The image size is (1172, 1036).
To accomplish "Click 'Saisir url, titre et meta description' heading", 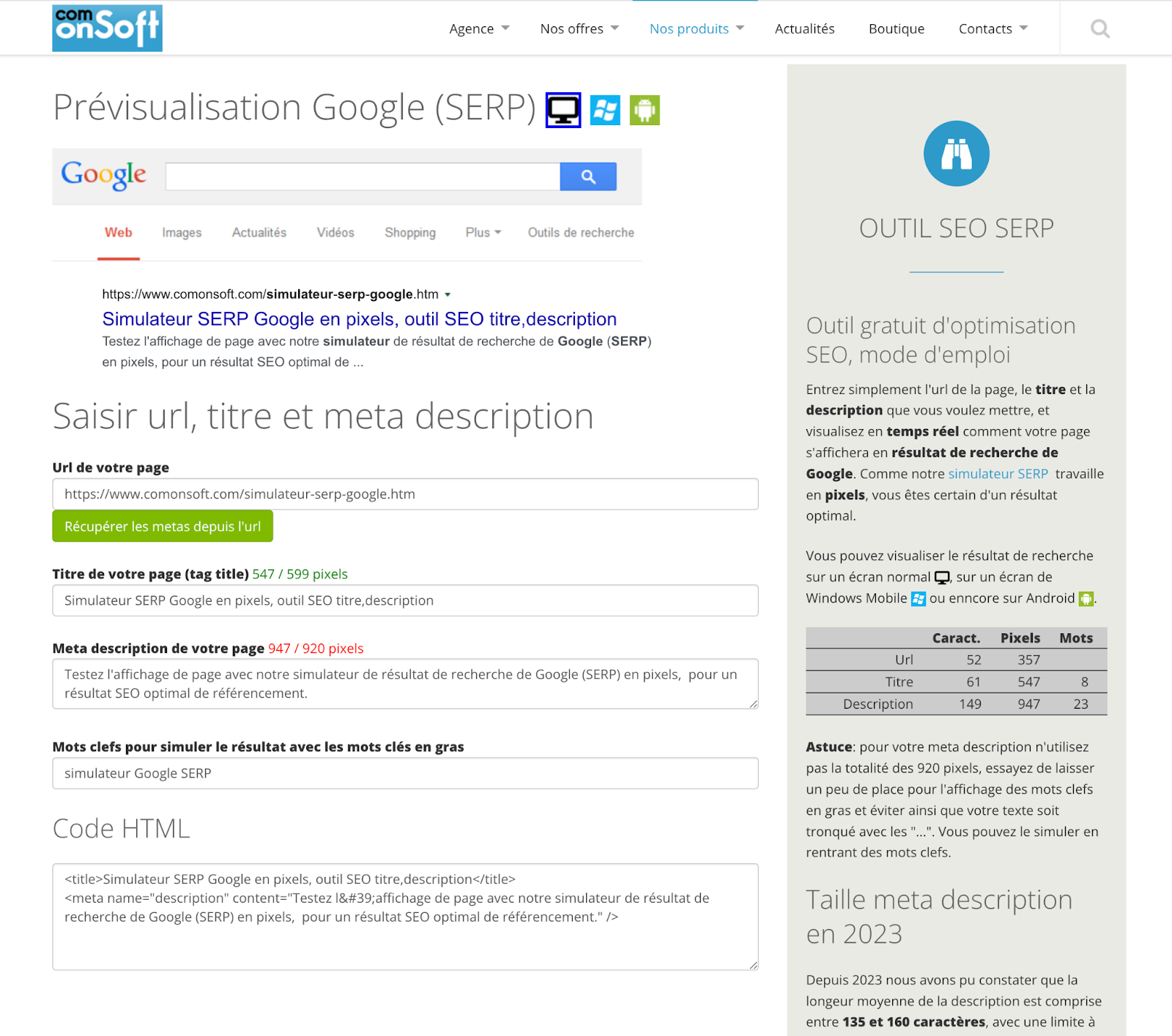I will tap(323, 417).
